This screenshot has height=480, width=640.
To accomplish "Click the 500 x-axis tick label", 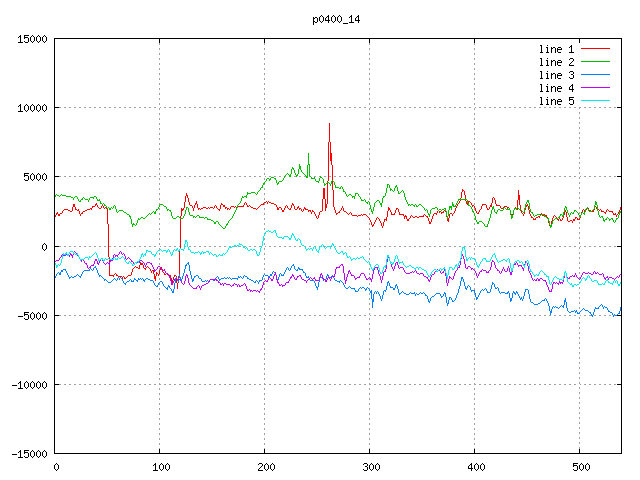I will click(x=579, y=467).
